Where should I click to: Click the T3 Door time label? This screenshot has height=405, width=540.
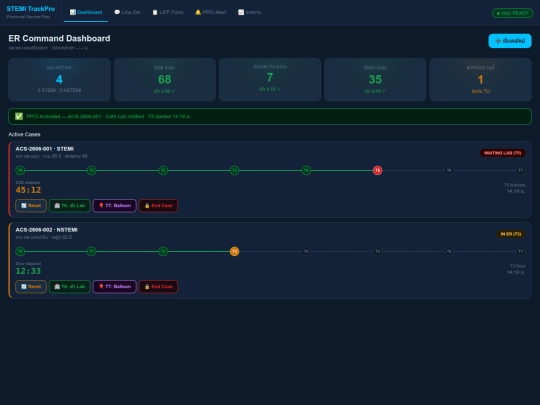pyautogui.click(x=516, y=269)
